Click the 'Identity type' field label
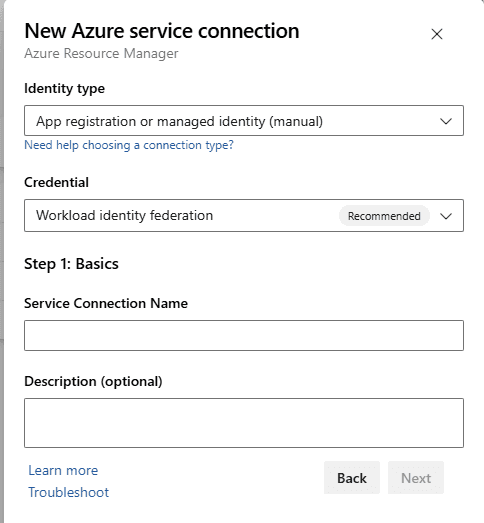The height and width of the screenshot is (523, 484). 64,89
